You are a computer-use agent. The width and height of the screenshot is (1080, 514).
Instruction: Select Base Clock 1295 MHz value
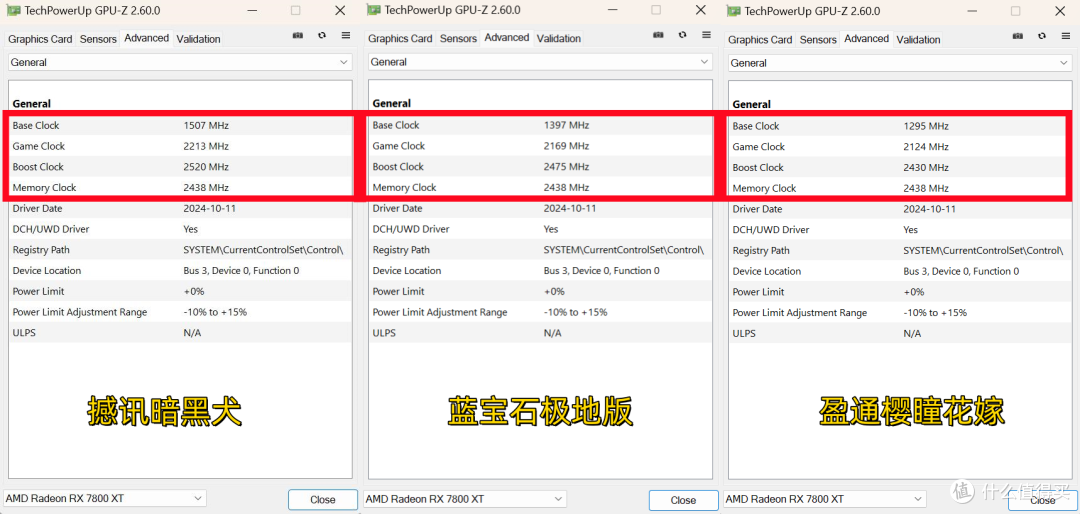(x=926, y=126)
